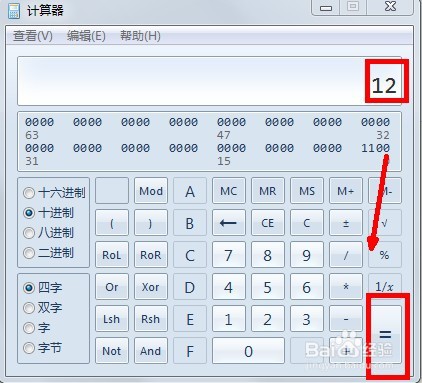
Task: Click the division slash button
Action: pos(346,255)
